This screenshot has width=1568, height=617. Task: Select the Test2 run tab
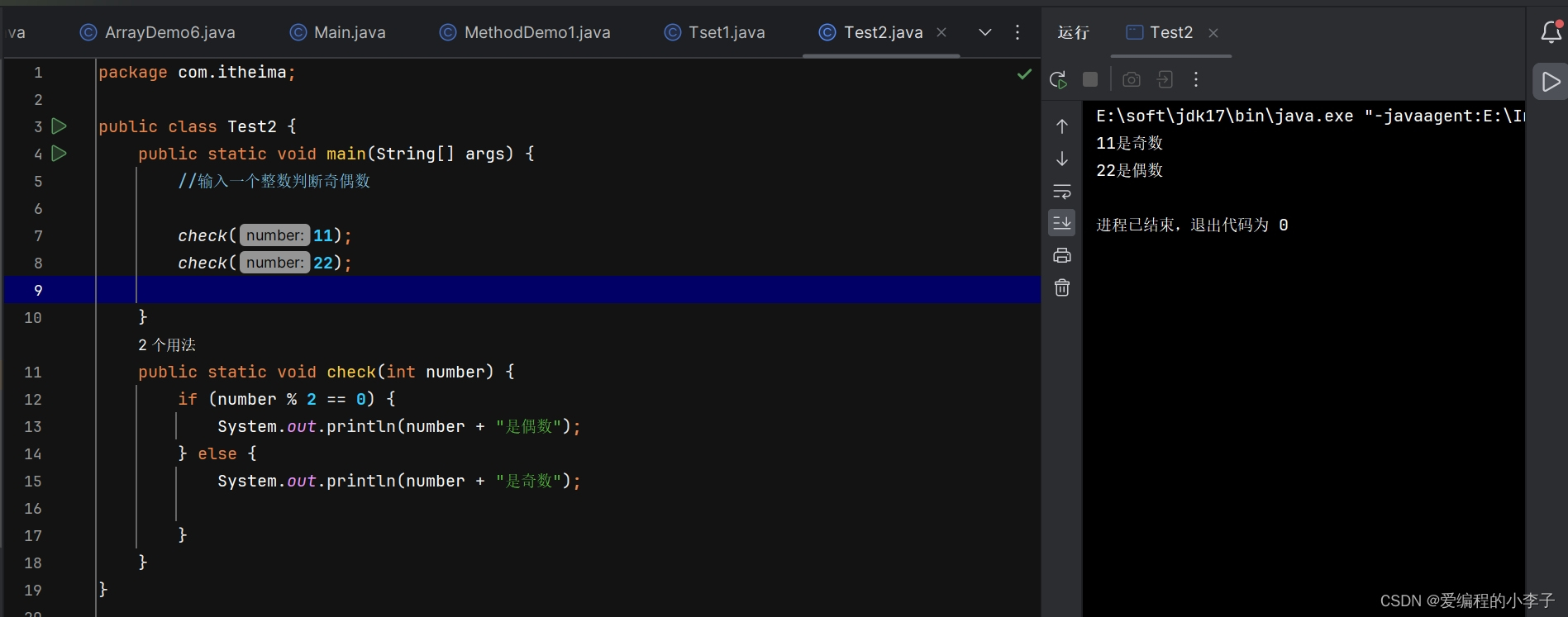[1160, 32]
